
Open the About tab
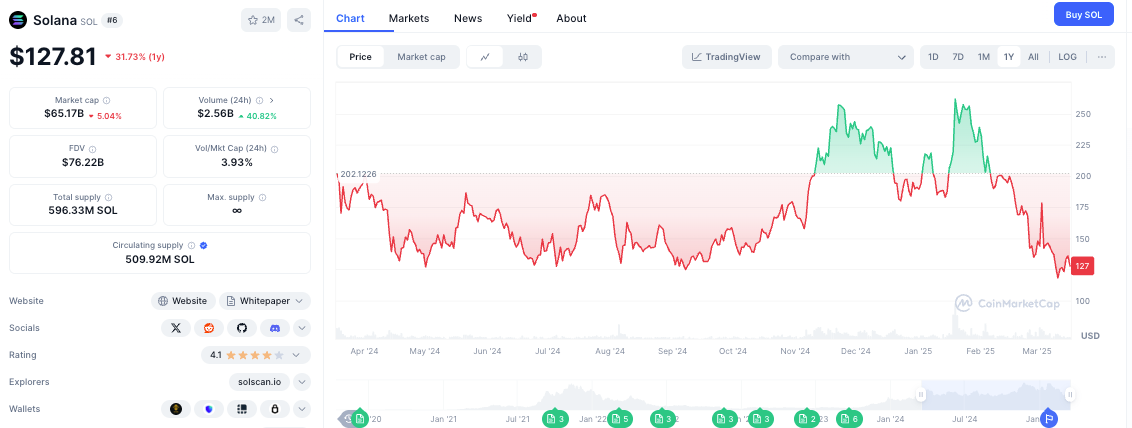pyautogui.click(x=571, y=19)
